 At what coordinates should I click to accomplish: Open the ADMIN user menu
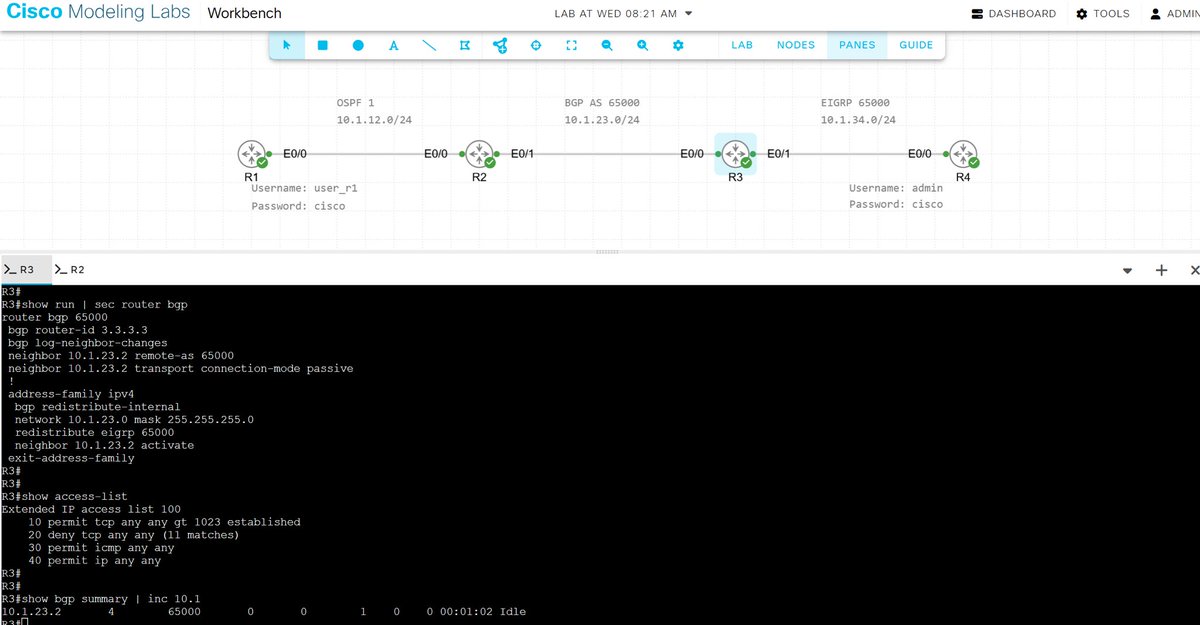click(x=1174, y=14)
